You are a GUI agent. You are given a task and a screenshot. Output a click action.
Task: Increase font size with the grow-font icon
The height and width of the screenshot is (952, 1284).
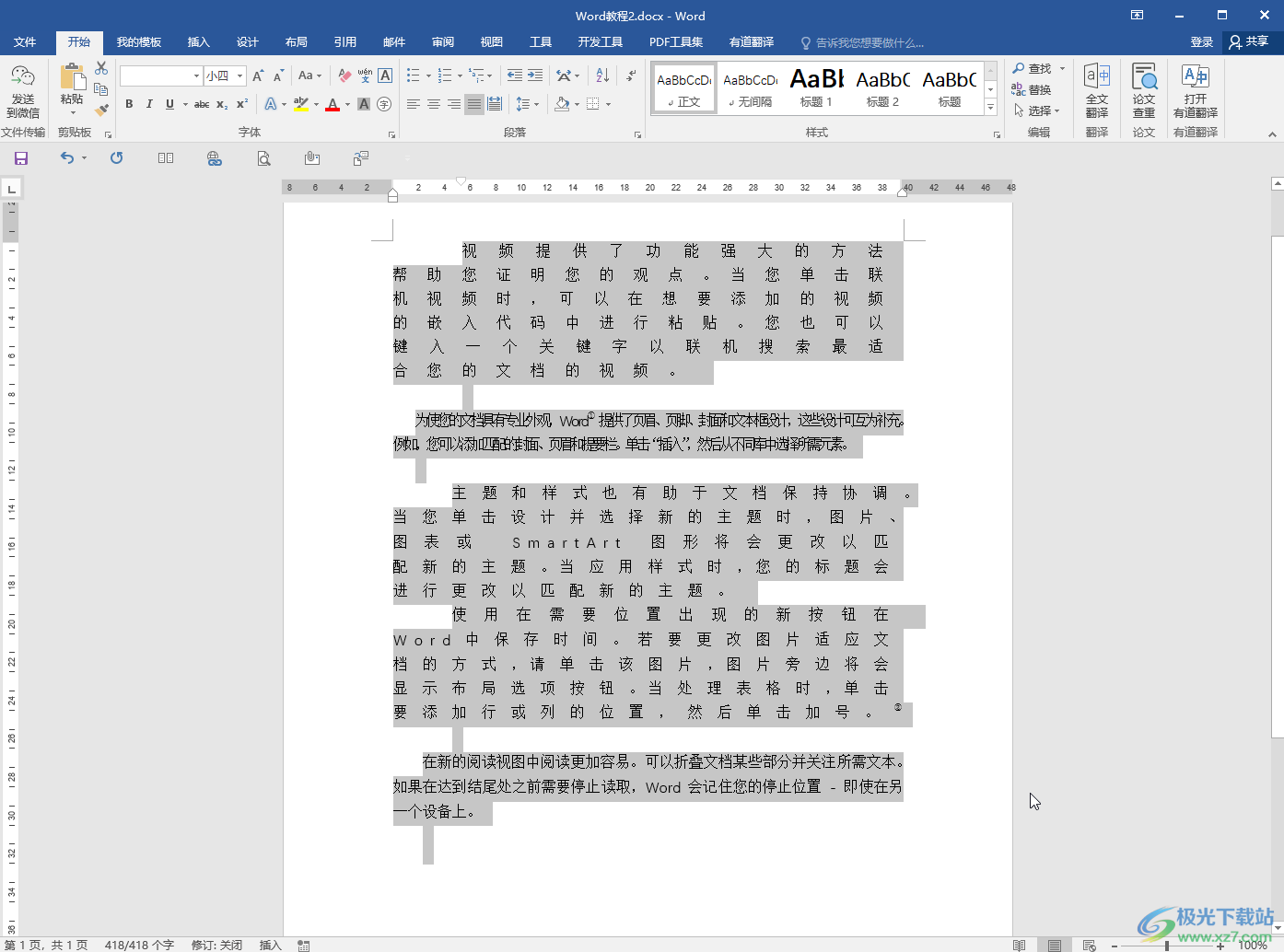pos(258,75)
